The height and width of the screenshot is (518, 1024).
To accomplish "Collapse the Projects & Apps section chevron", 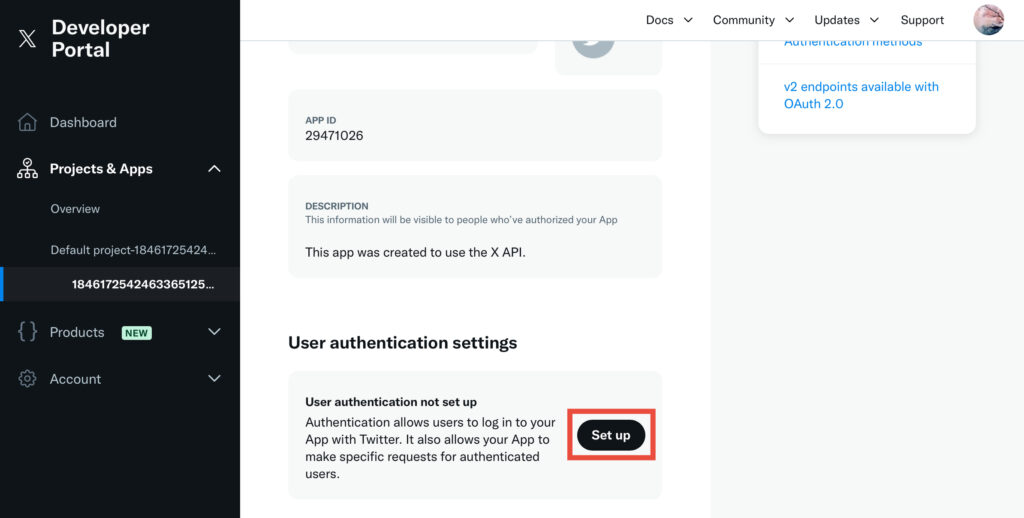I will click(214, 169).
